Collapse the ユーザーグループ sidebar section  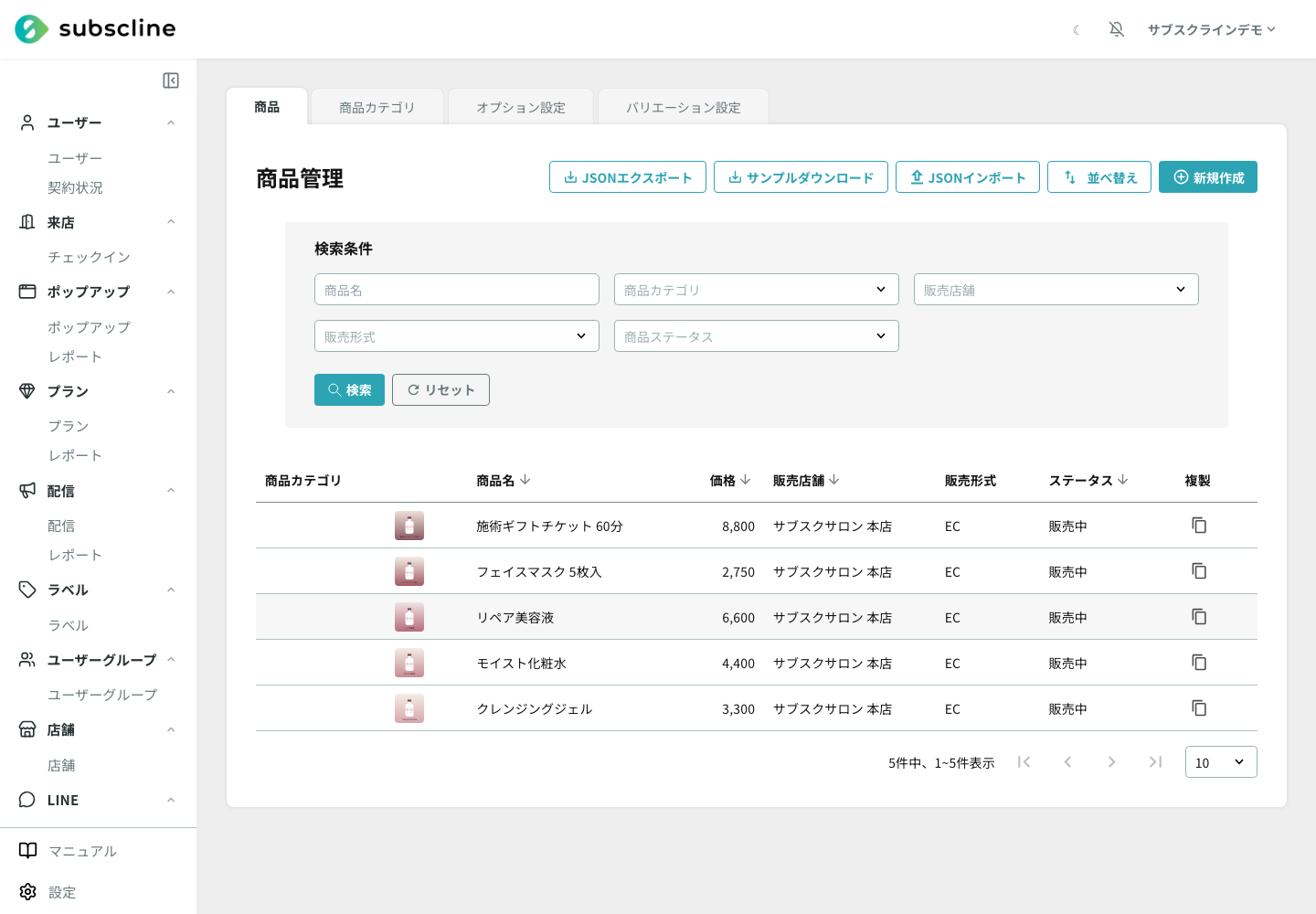point(171,660)
